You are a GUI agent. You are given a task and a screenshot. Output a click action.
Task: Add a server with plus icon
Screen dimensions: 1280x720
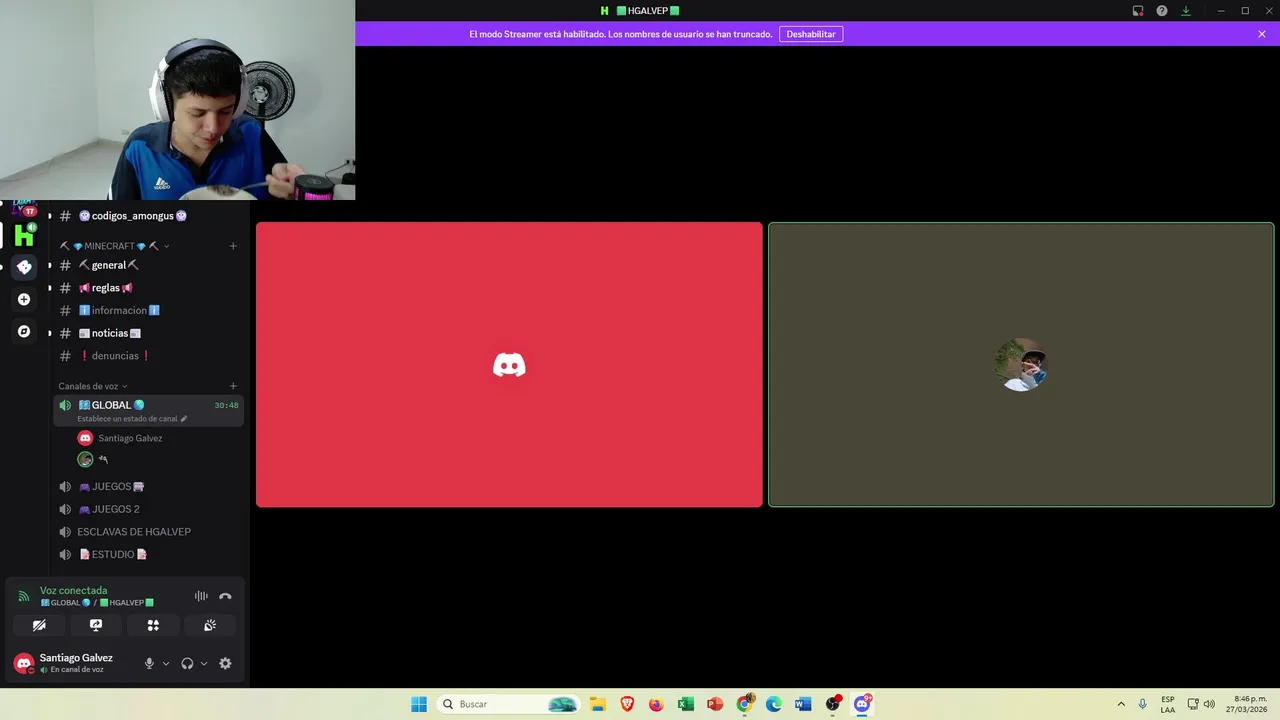(24, 299)
